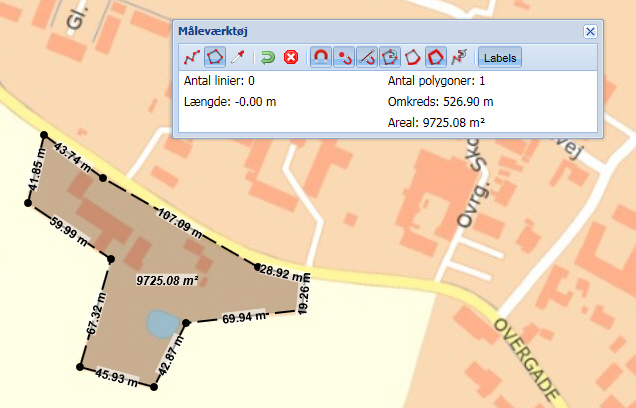Toggle the Labels button
The height and width of the screenshot is (408, 636).
pos(500,57)
